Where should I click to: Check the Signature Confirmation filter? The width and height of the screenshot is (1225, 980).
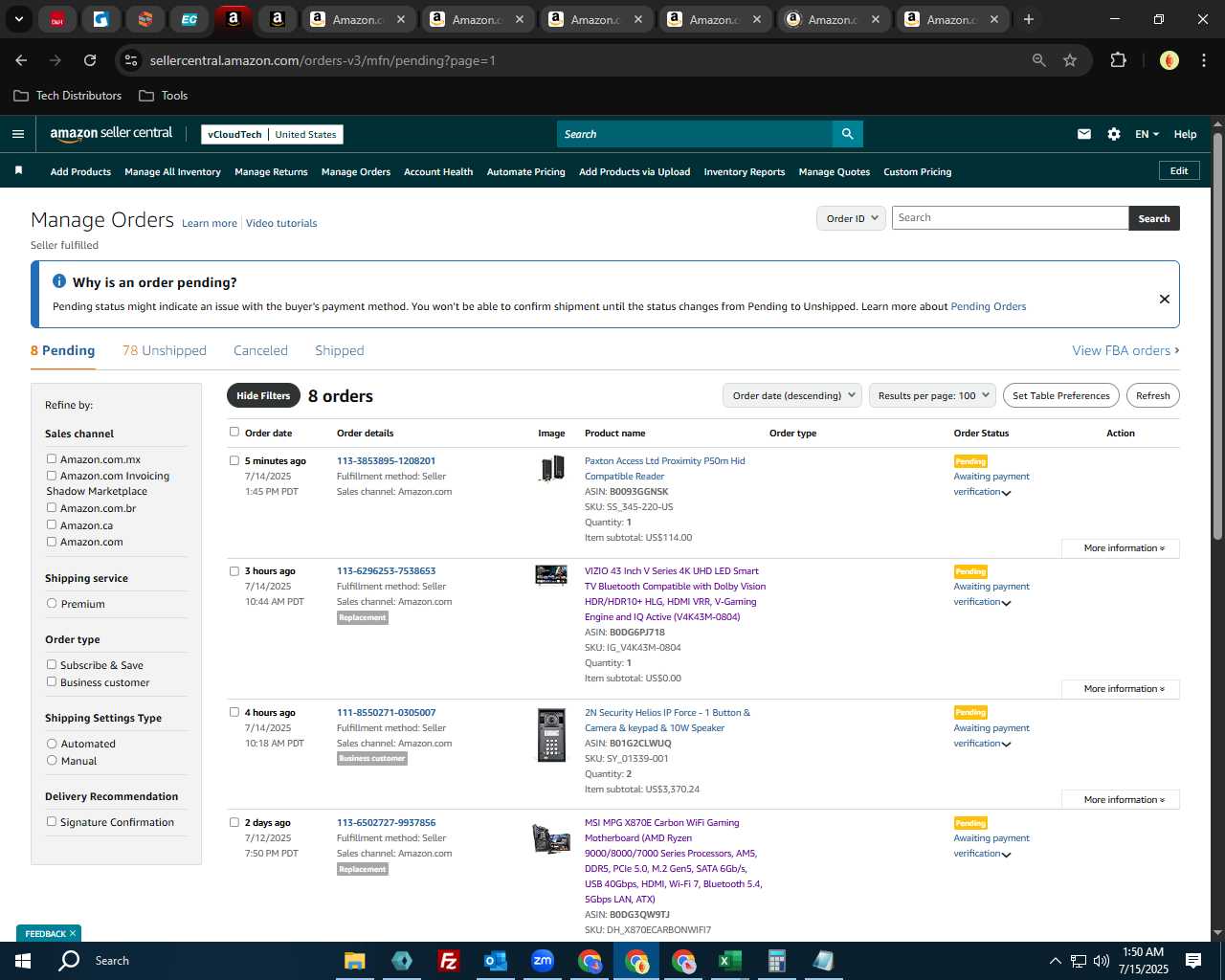click(x=52, y=821)
